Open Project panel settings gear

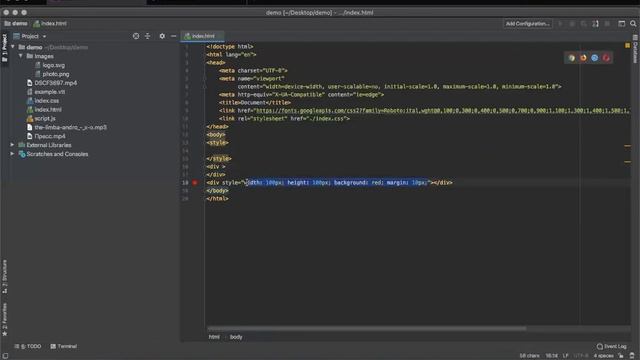pos(162,36)
